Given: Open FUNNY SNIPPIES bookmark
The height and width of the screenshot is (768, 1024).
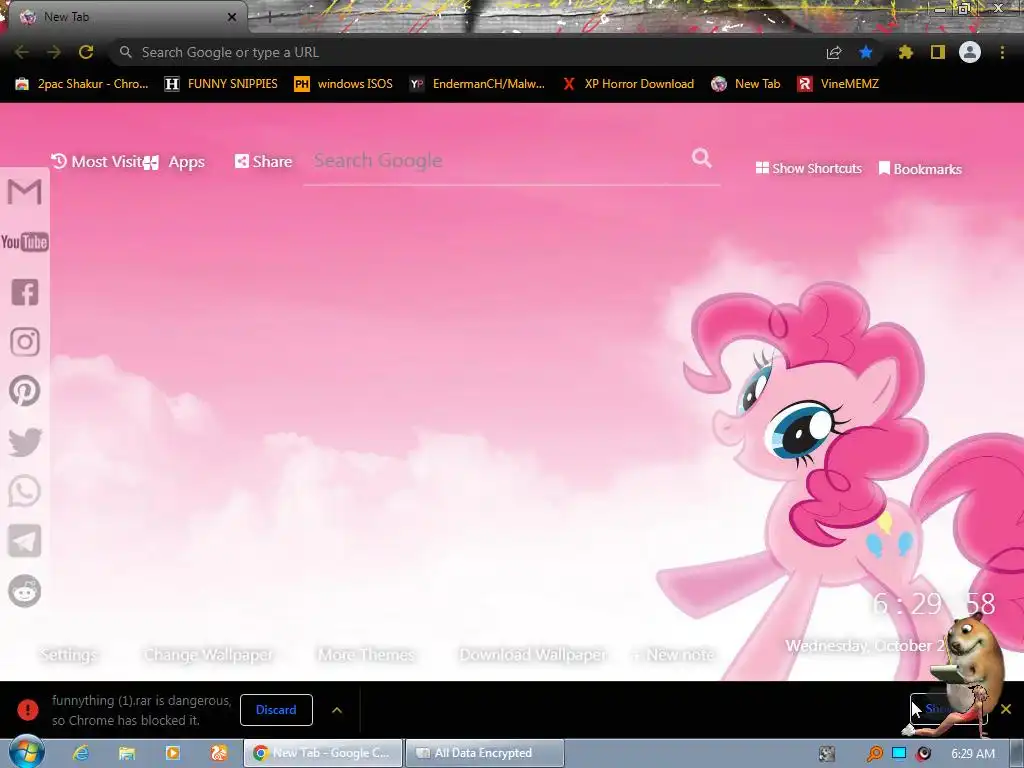Looking at the screenshot, I should [221, 84].
